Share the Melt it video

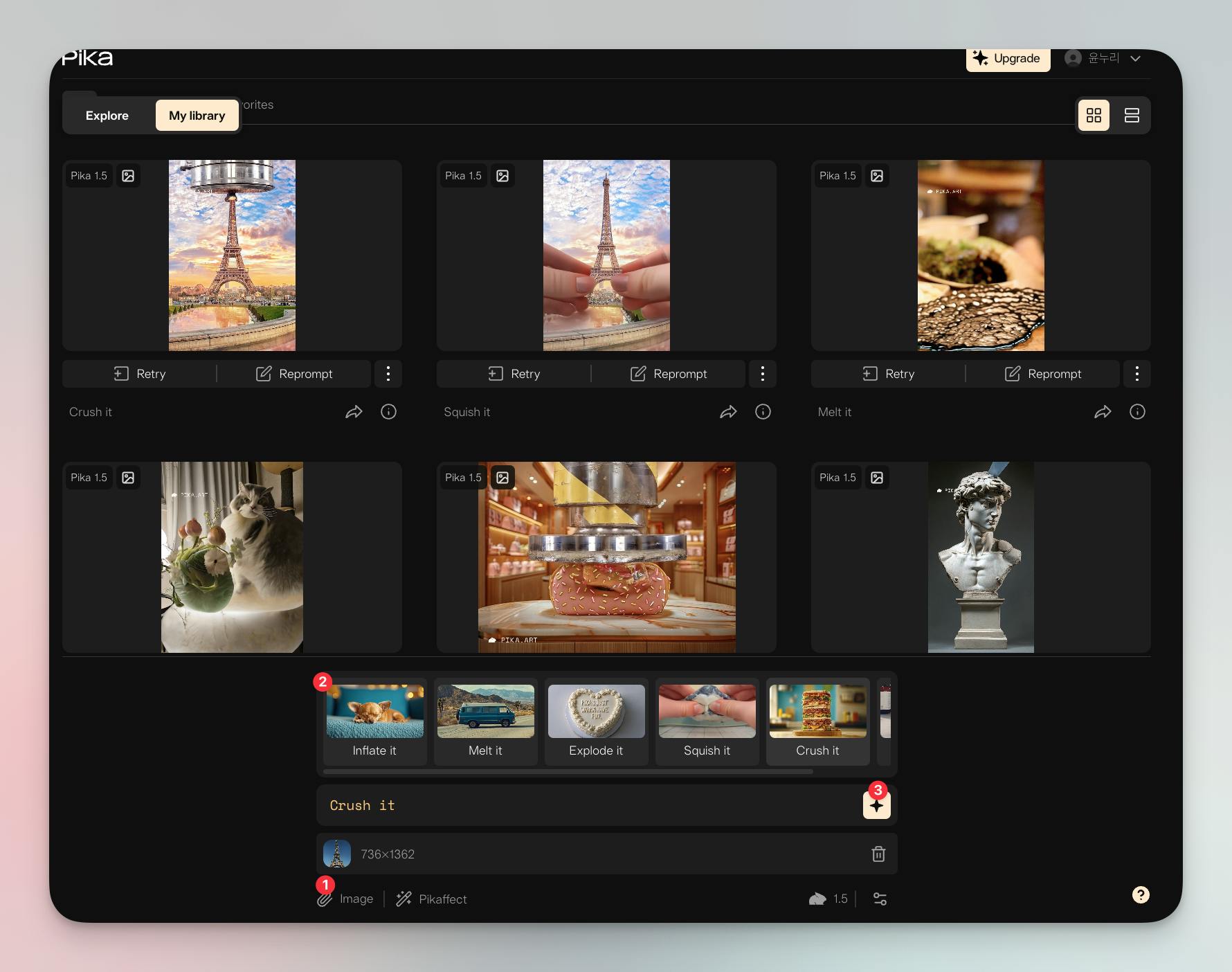click(1103, 412)
